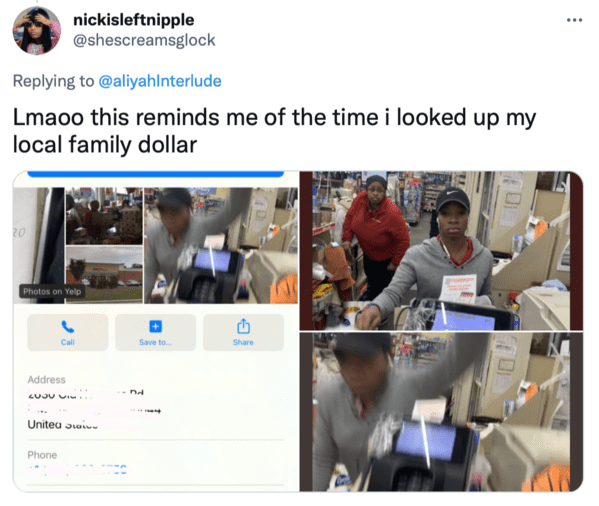The image size is (599, 506).
Task: Open the tweet's three-dot more menu
Action: (574, 20)
